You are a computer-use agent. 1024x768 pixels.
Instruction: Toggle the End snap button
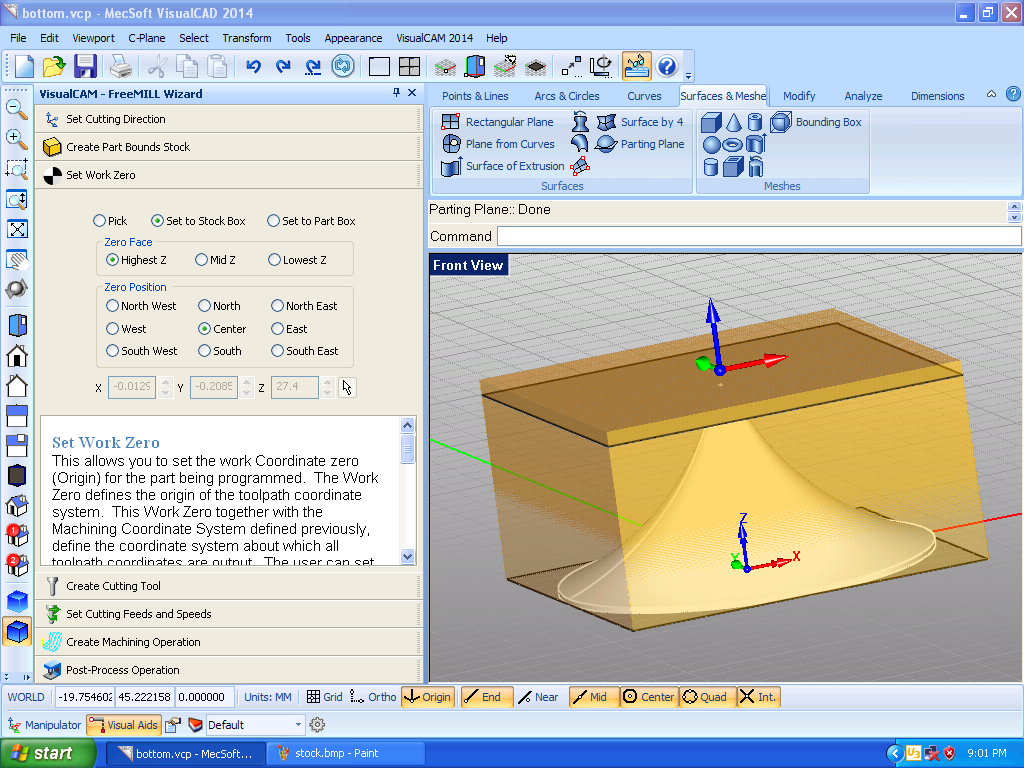click(487, 697)
